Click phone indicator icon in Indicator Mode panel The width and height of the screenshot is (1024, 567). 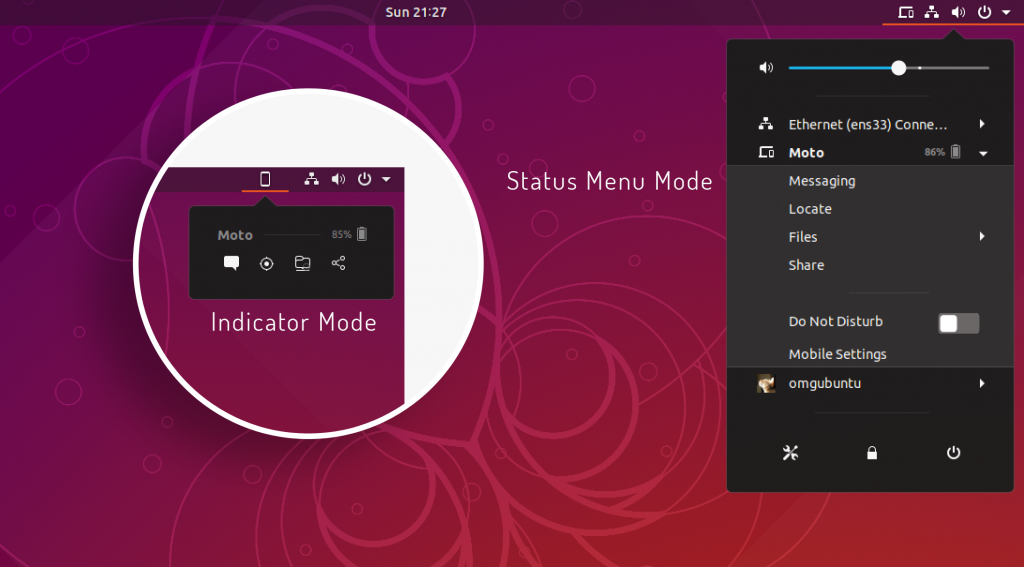tap(265, 178)
